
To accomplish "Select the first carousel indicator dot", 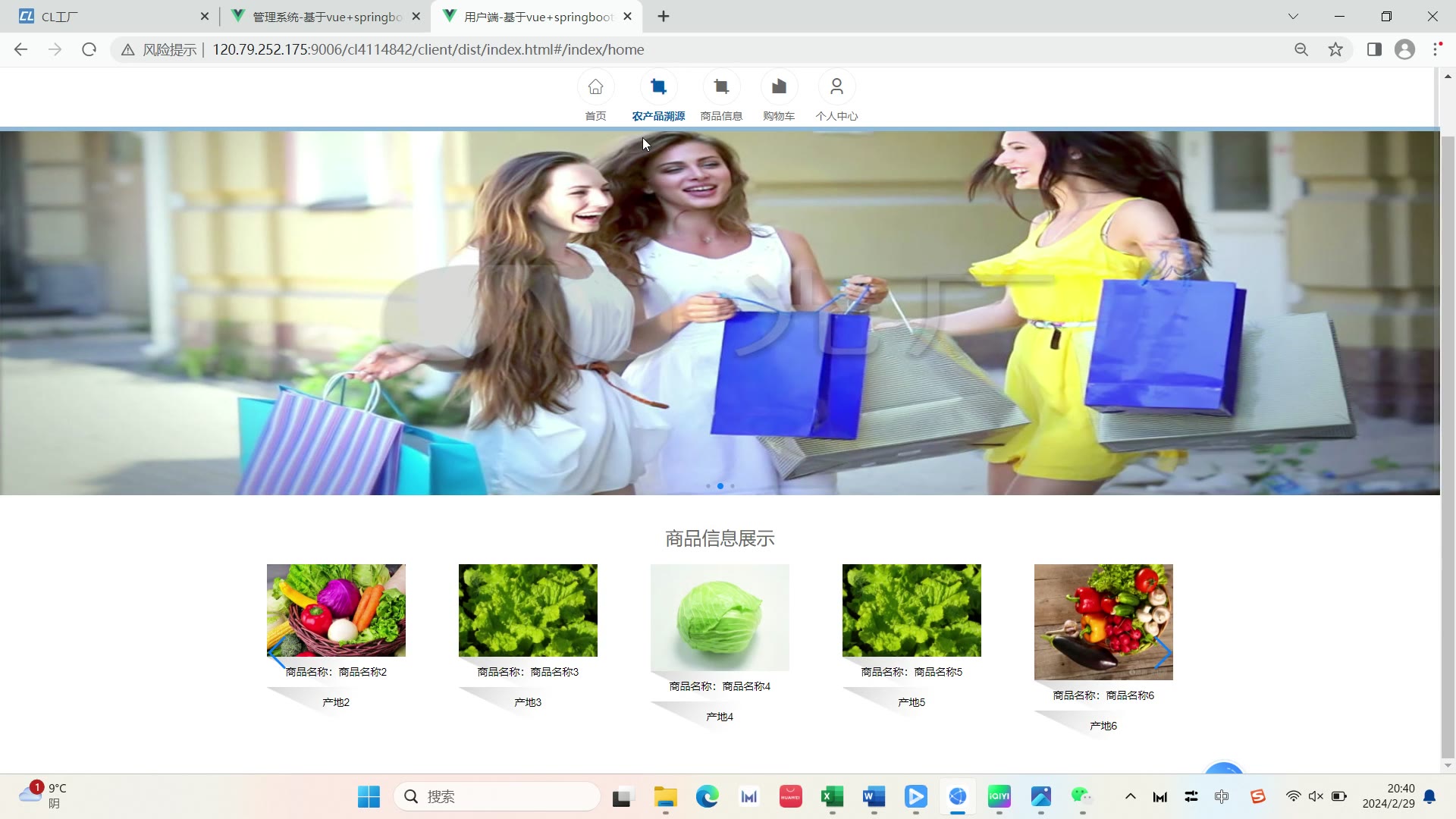I will (x=708, y=486).
